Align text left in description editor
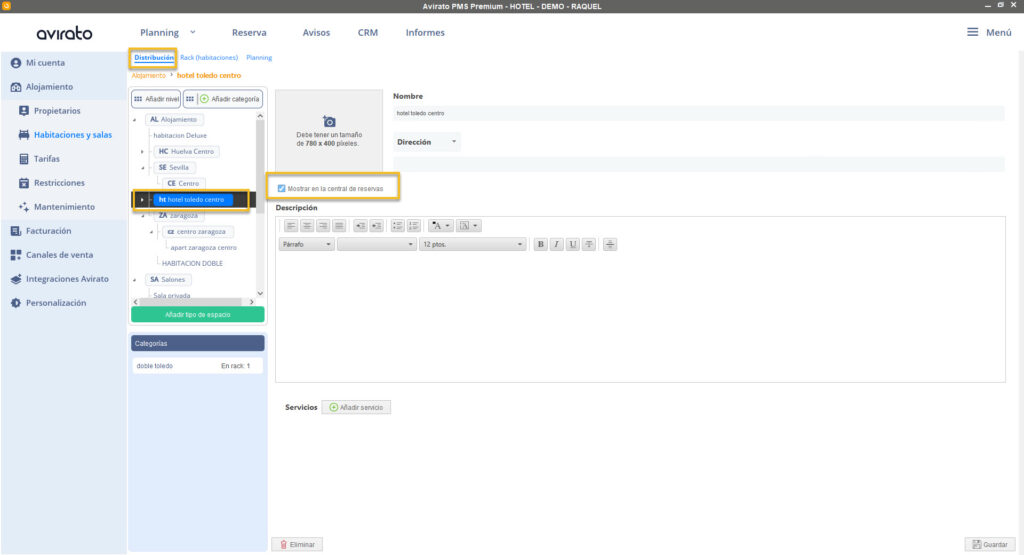The height and width of the screenshot is (555, 1024). (x=291, y=226)
